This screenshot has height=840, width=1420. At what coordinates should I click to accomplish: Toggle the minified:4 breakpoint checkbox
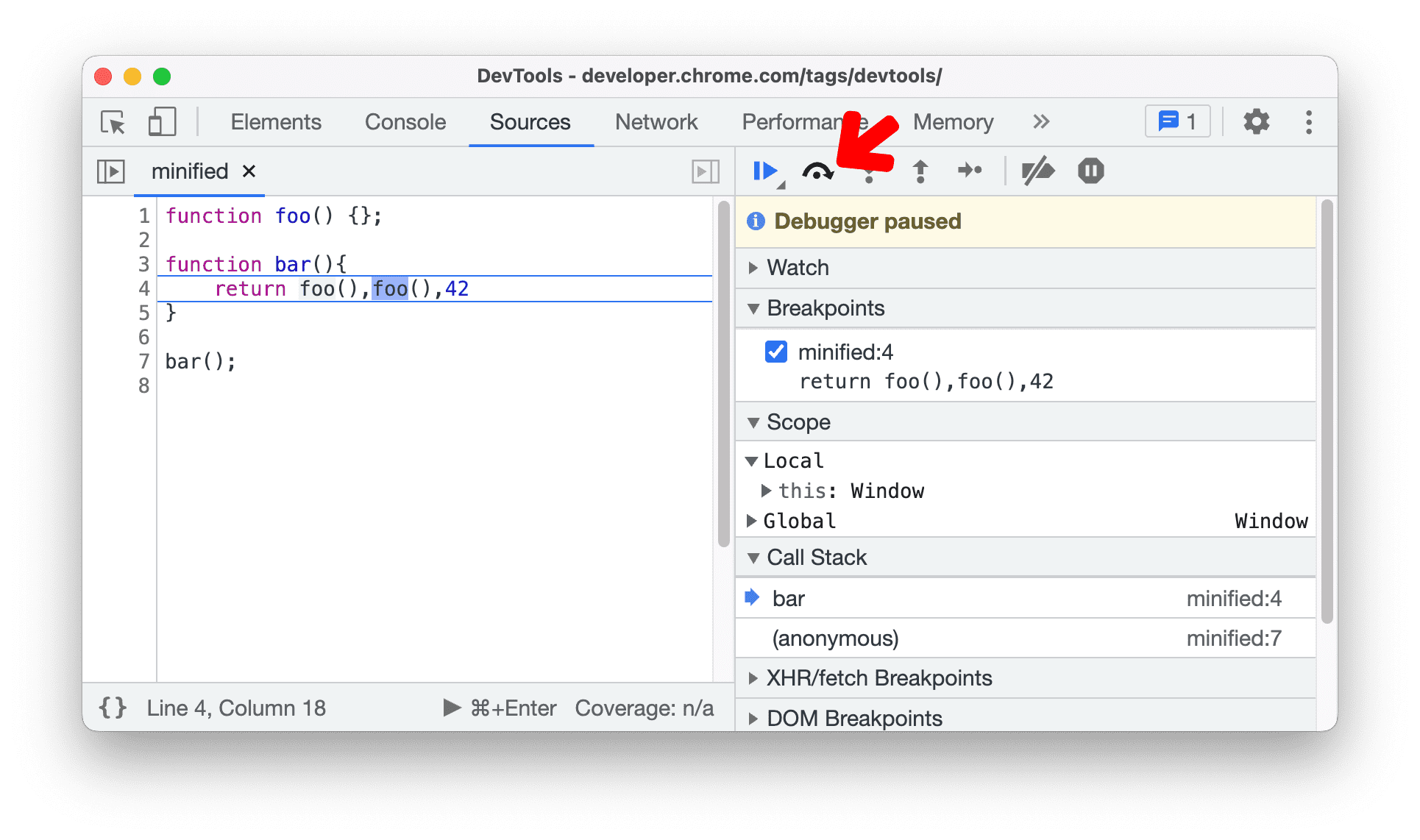pyautogui.click(x=776, y=351)
